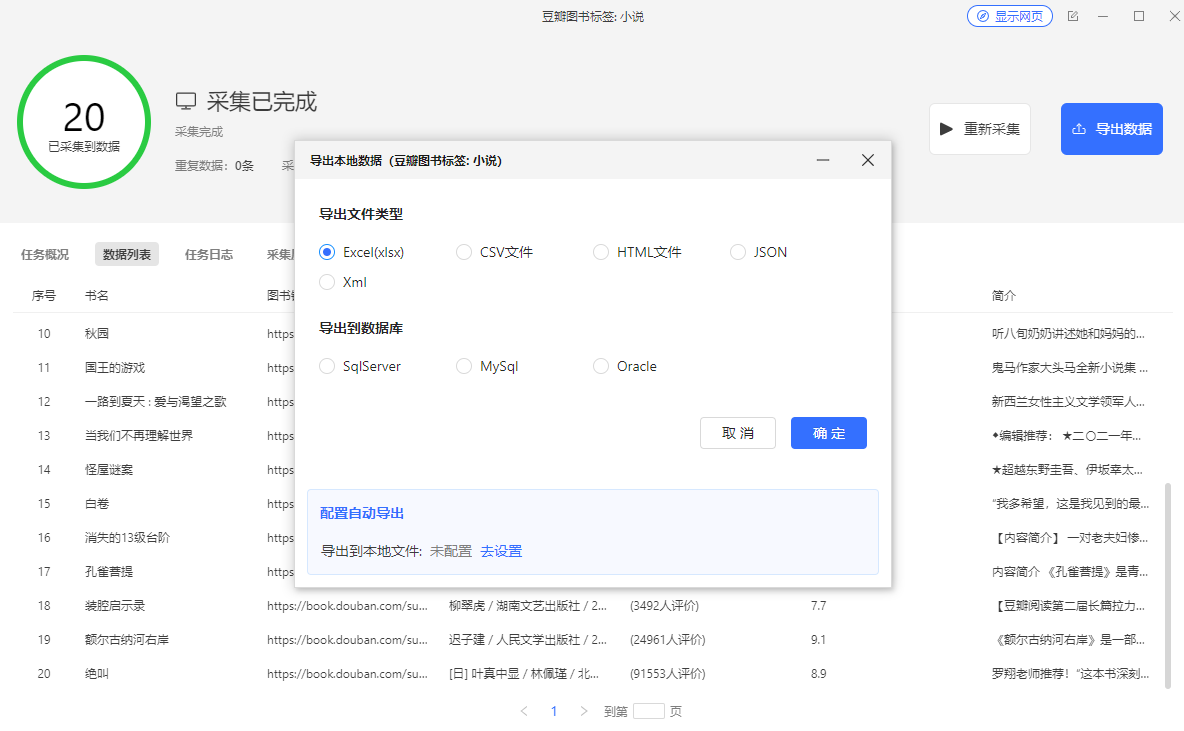This screenshot has width=1184, height=731.
Task: Click the vertical scrollbar of data list
Action: point(1168,585)
